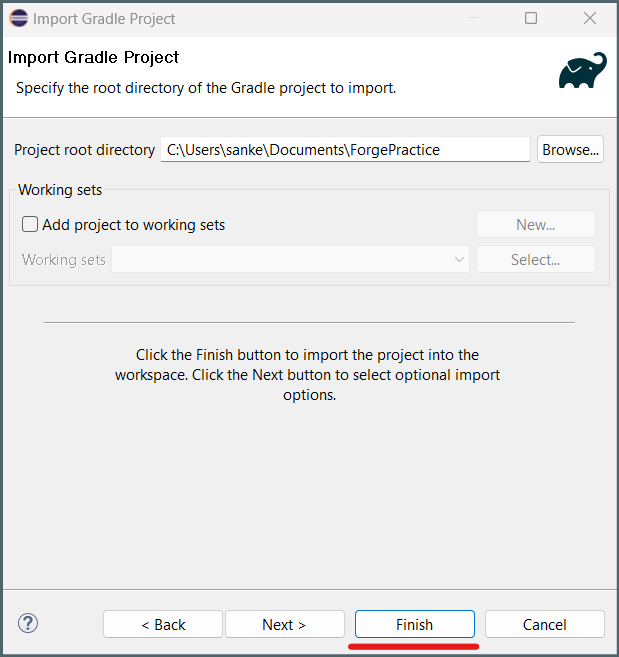The image size is (619, 657).
Task: Go to the Next > wizard page
Action: click(285, 624)
